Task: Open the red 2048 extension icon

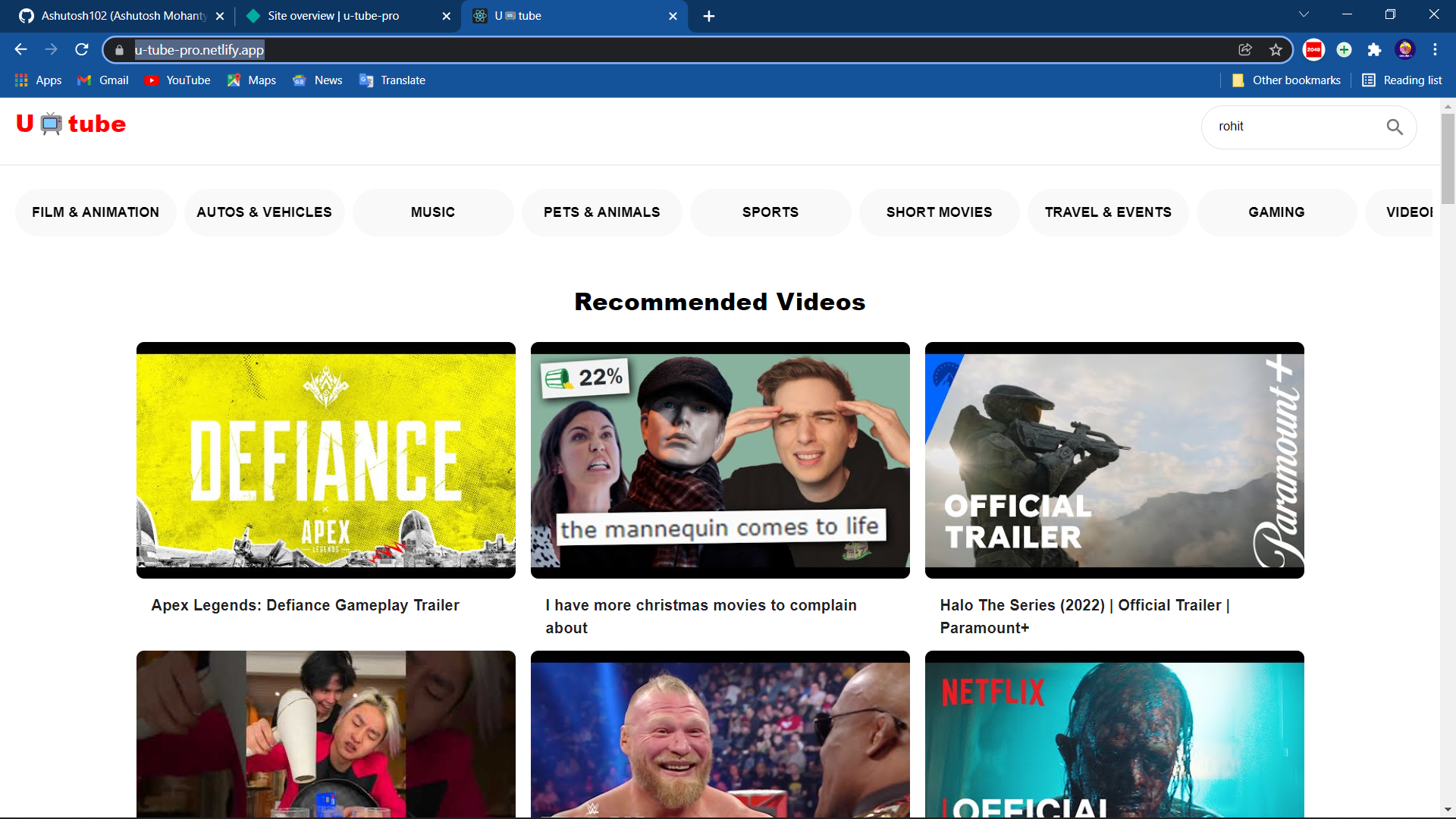Action: pyautogui.click(x=1313, y=50)
